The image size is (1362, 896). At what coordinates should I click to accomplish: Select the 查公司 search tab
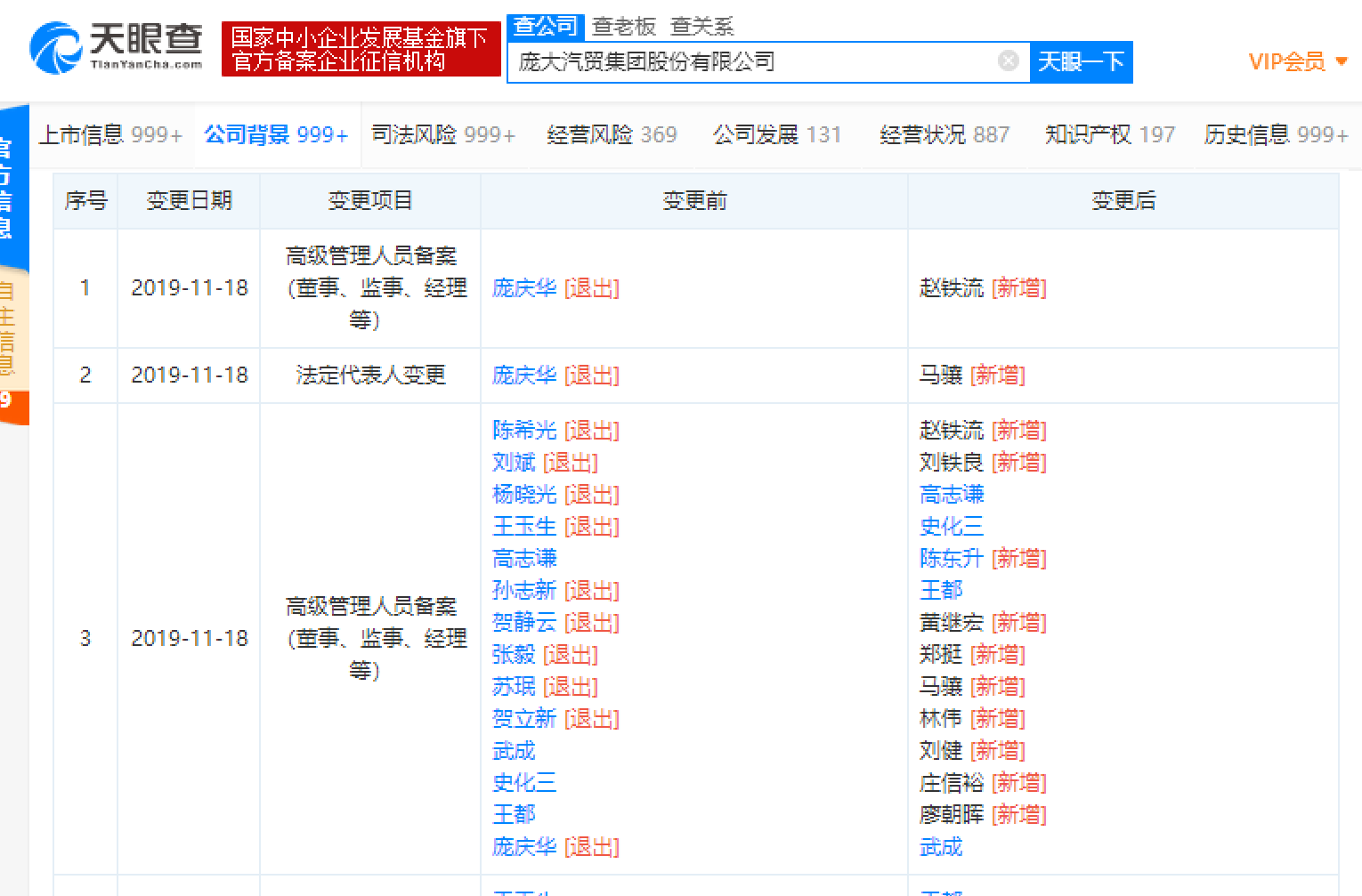pyautogui.click(x=546, y=27)
